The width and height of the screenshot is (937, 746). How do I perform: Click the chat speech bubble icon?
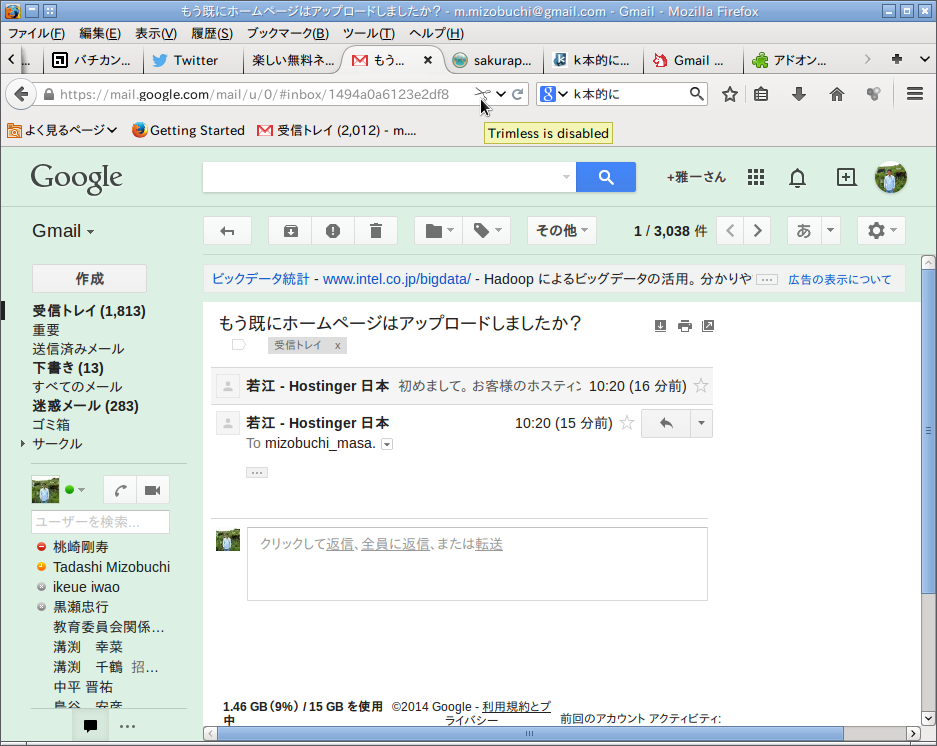tap(90, 726)
